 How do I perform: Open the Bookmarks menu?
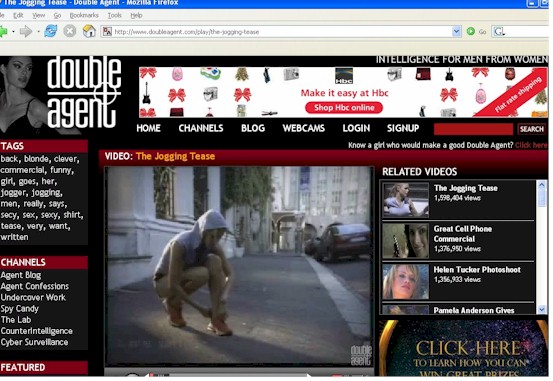click(84, 15)
